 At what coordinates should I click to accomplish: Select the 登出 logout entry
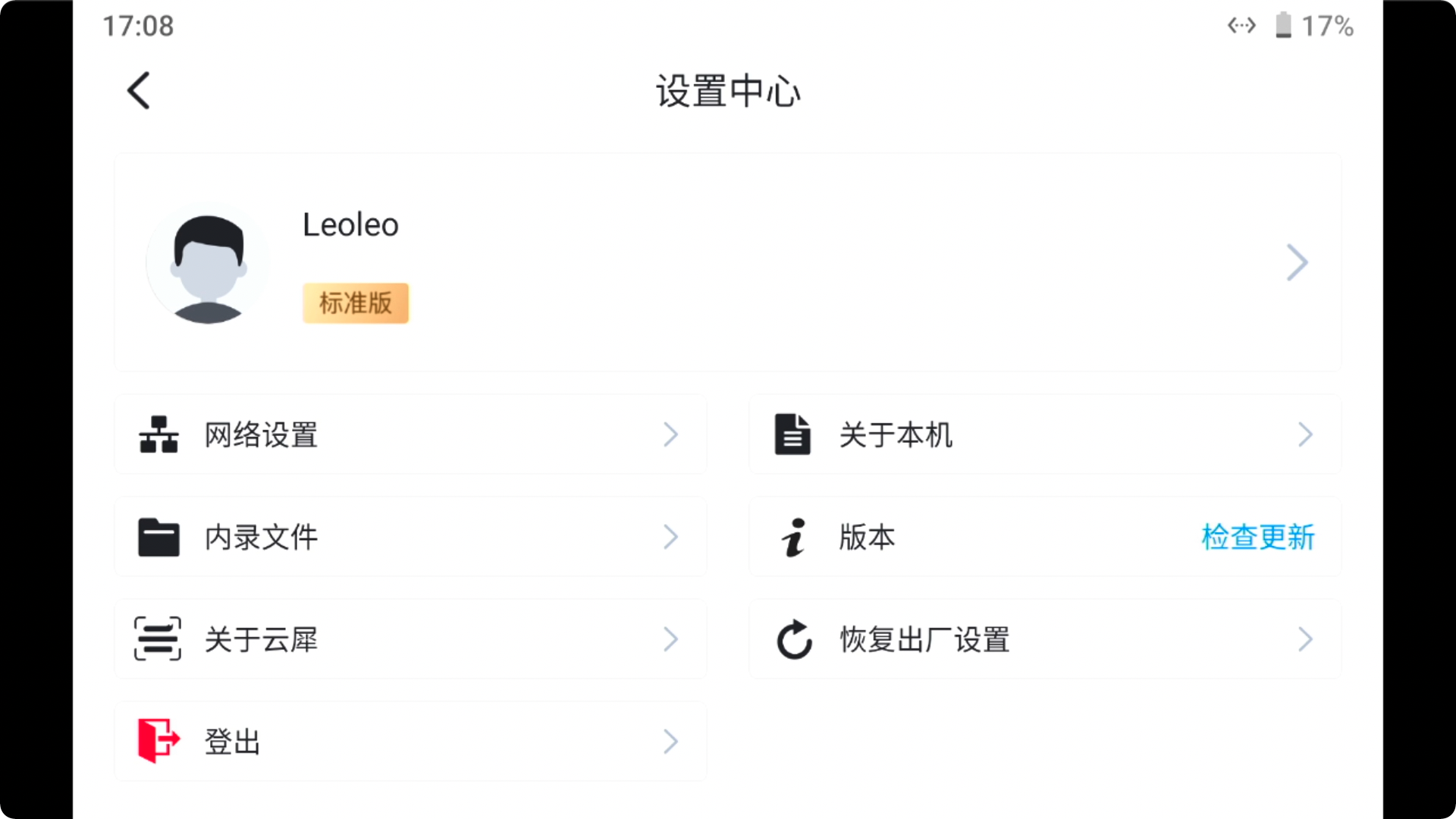(x=410, y=742)
